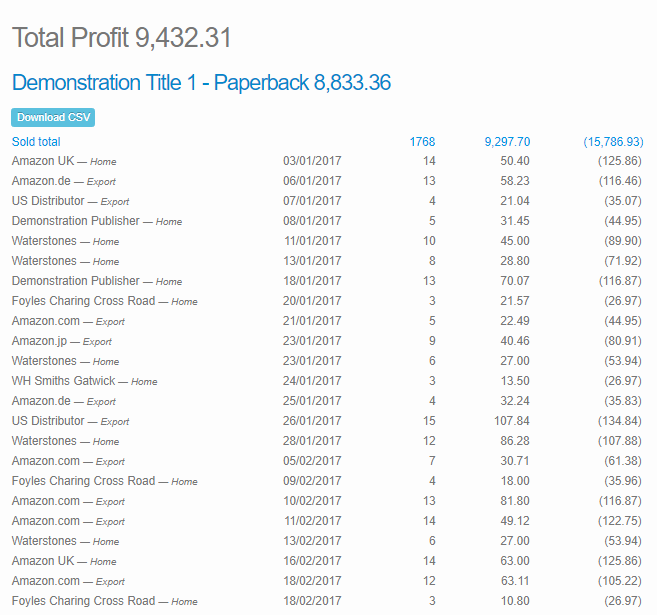Click the Sold total link
Image resolution: width=657 pixels, height=615 pixels.
click(36, 142)
